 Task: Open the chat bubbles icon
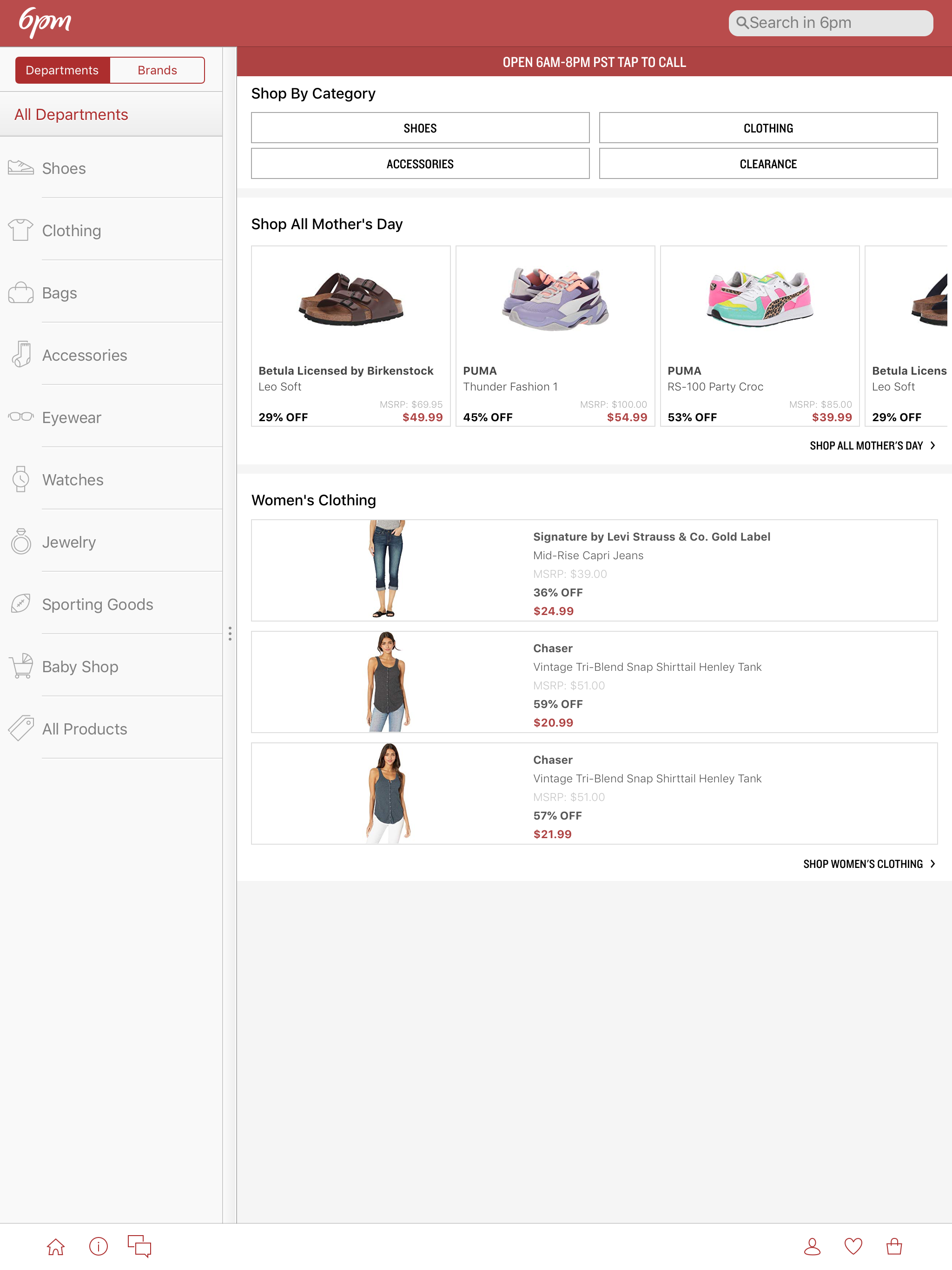click(x=139, y=1246)
